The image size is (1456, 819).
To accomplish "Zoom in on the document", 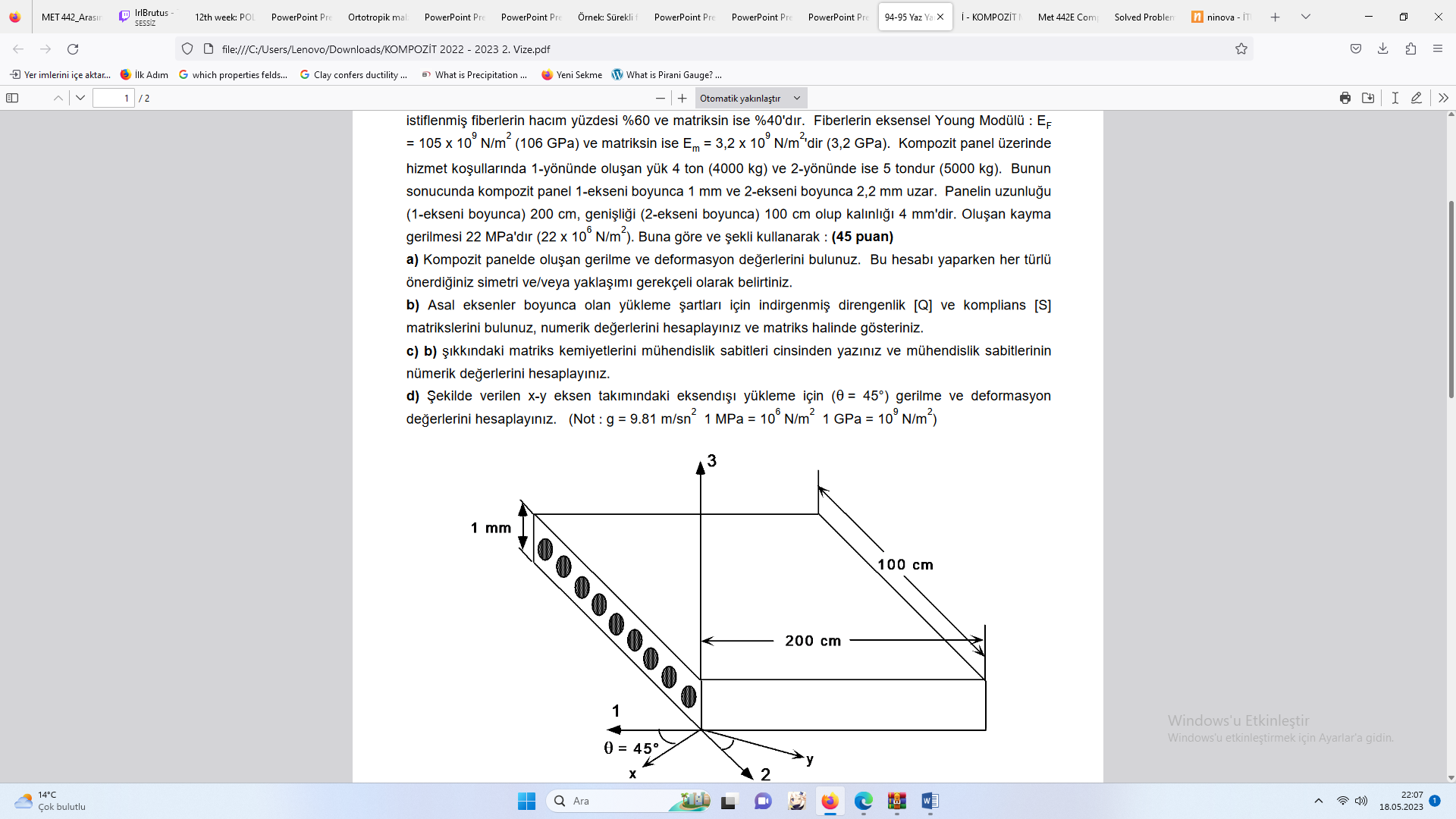I will pyautogui.click(x=683, y=98).
